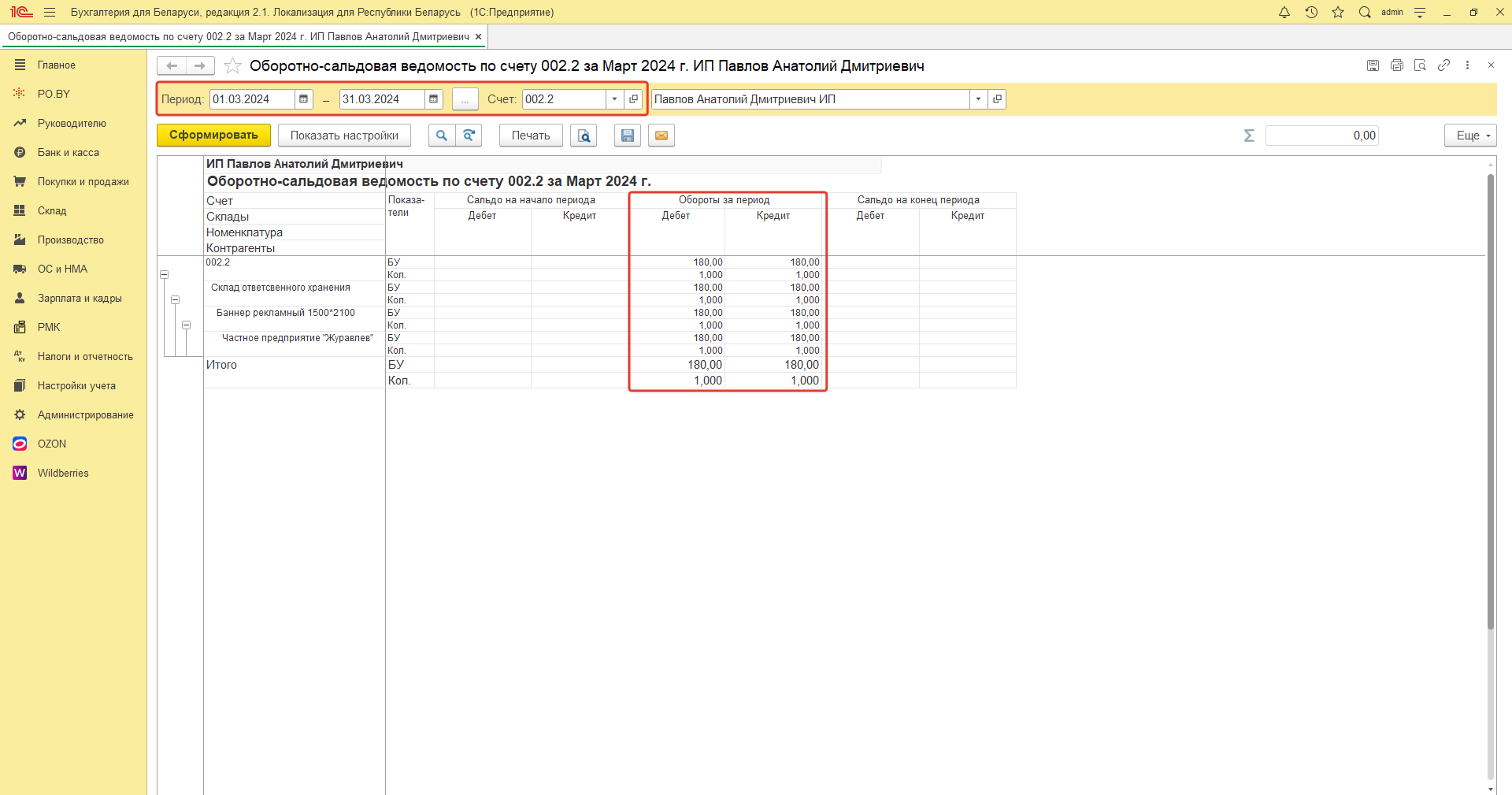Click start date field 01.03.2024
The image size is (1512, 795).
click(x=252, y=99)
